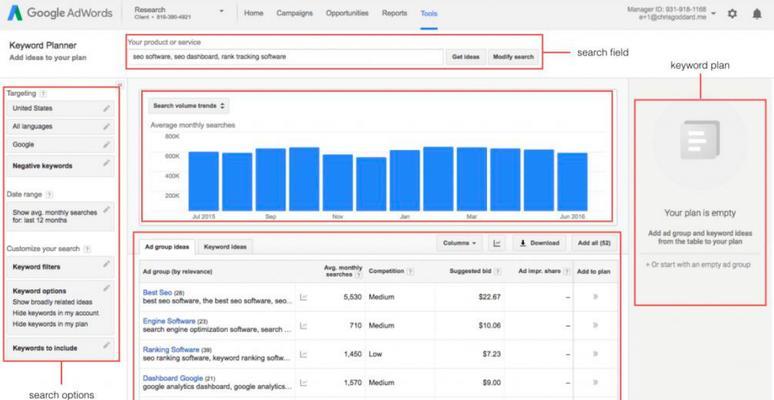Show trend chart for Best Seo row

click(304, 297)
